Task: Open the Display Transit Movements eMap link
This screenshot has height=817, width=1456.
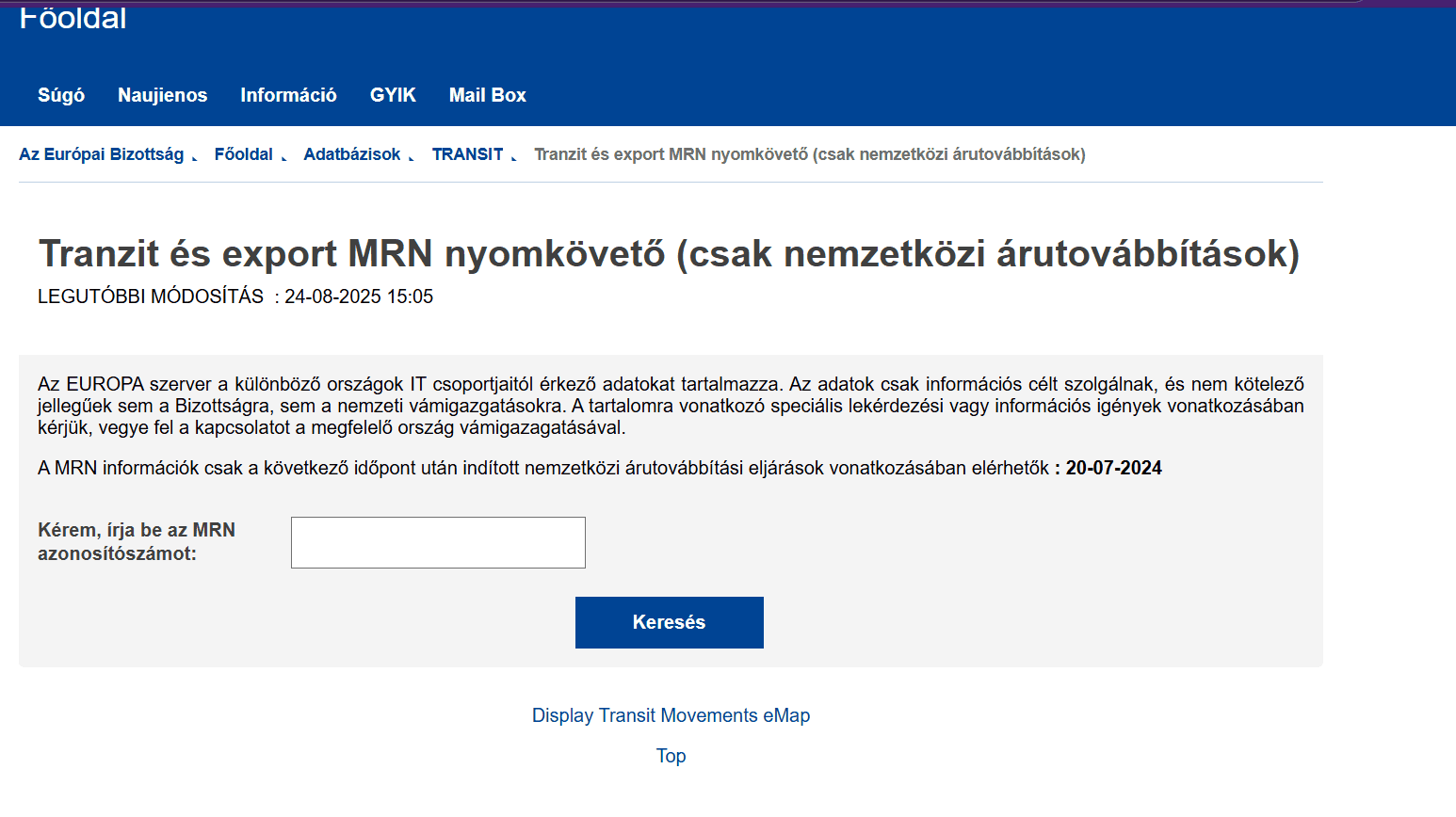Action: pos(671,715)
